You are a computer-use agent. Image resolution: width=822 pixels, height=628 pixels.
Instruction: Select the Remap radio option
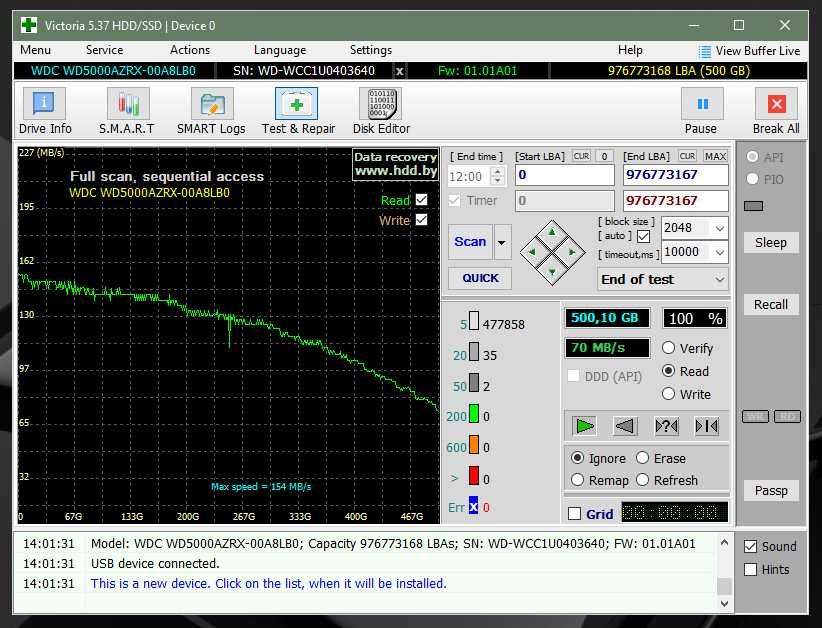click(x=577, y=480)
